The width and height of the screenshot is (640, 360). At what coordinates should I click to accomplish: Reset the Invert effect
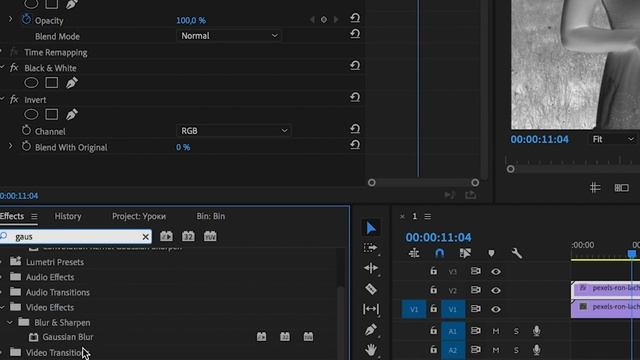(355, 97)
